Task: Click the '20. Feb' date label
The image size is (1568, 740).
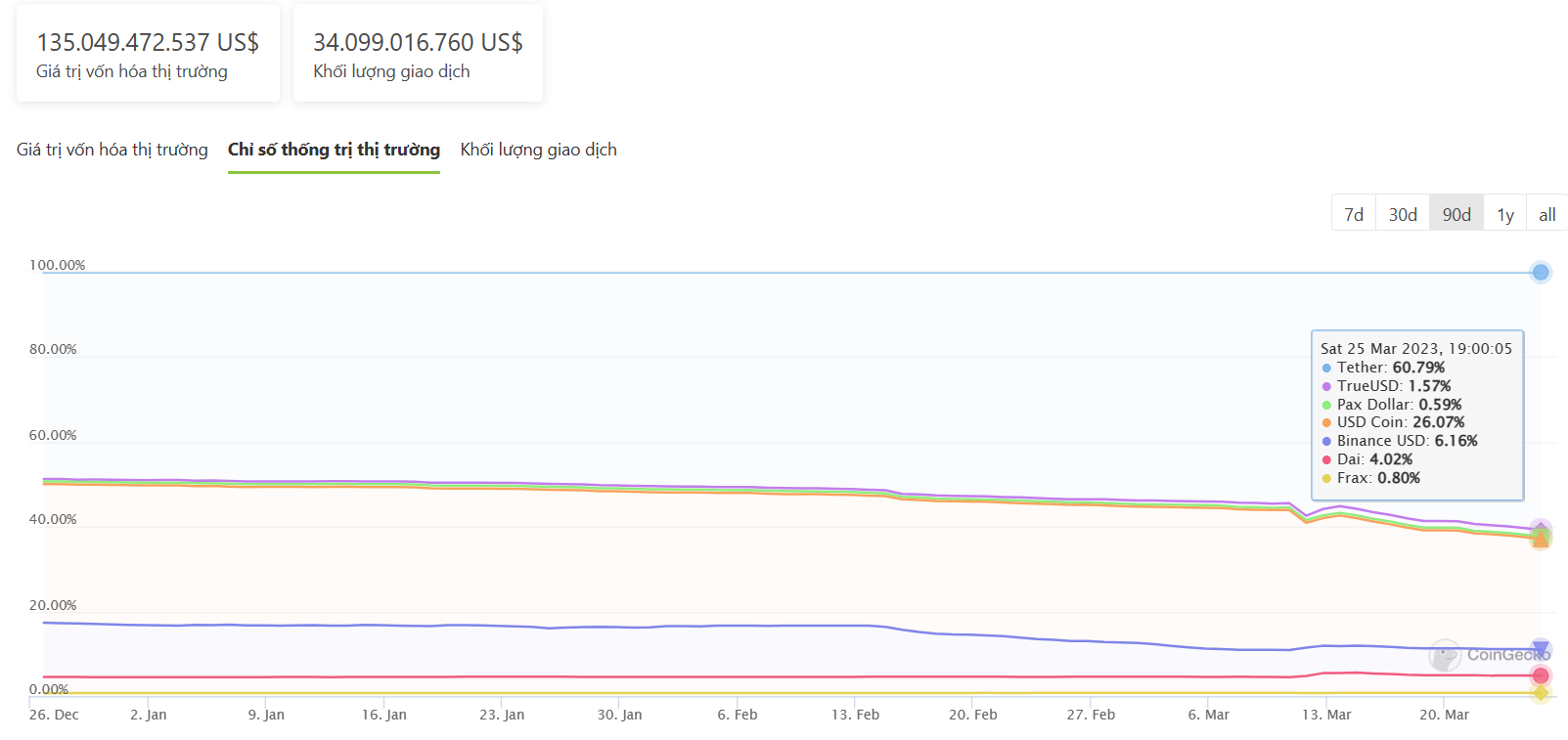Action: tap(973, 715)
